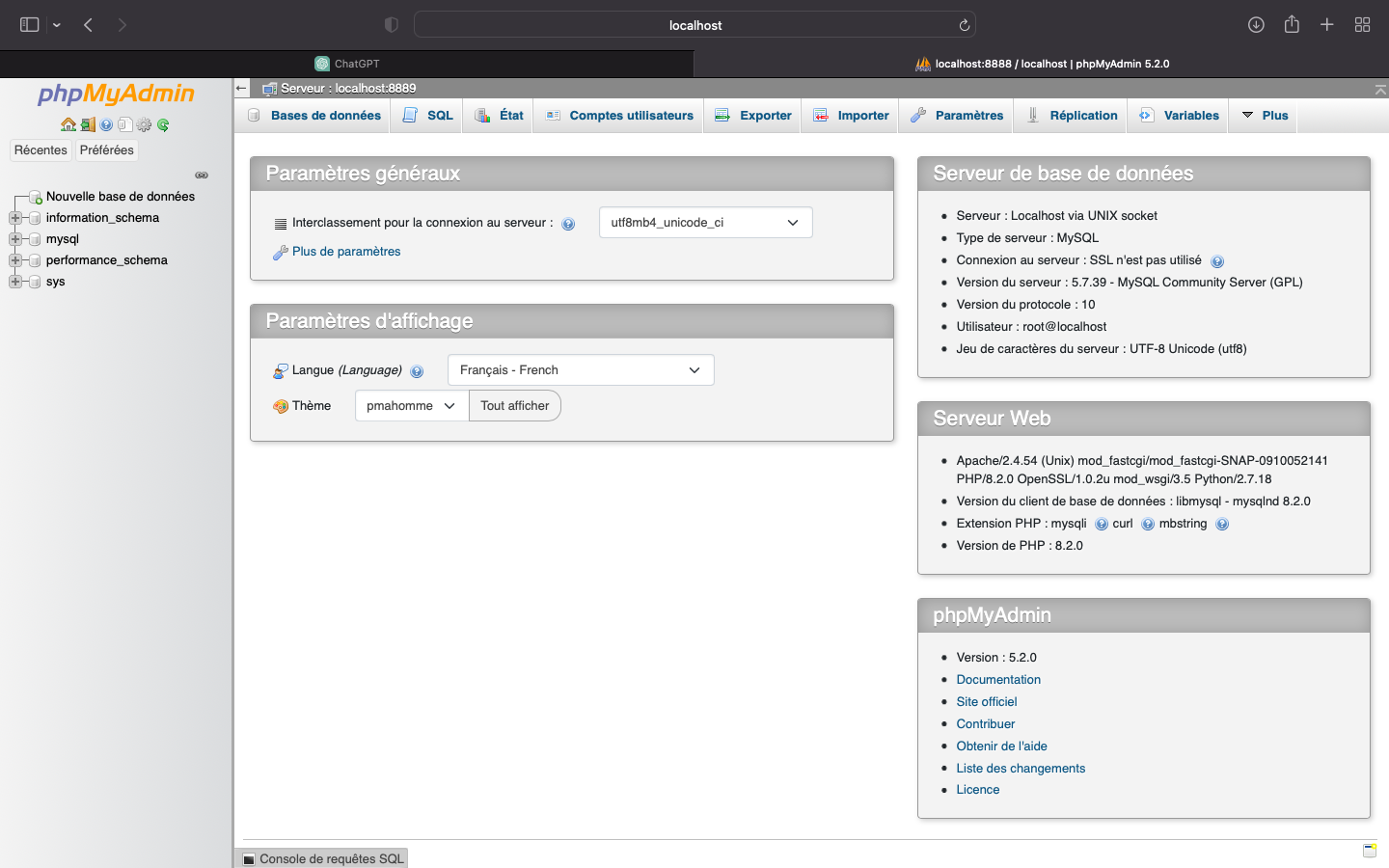Open the Paramètres tab
1389x868 pixels.
957,116
